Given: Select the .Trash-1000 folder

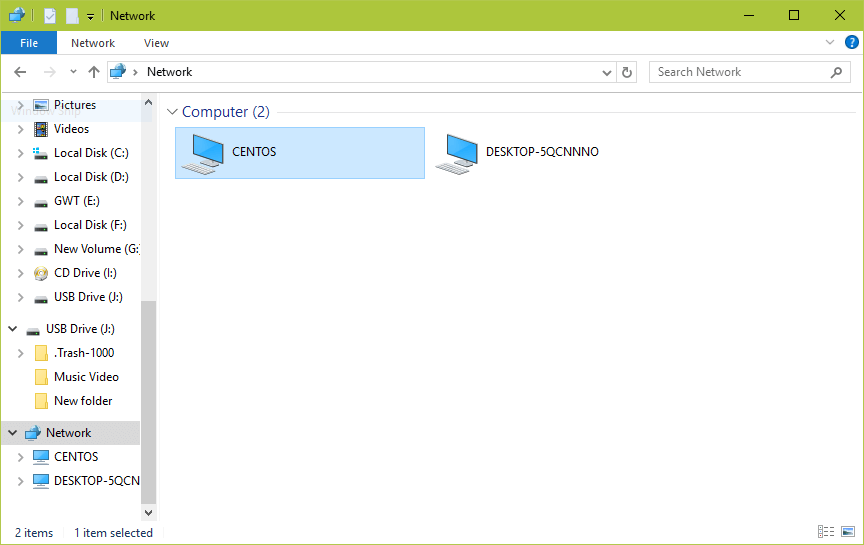Looking at the screenshot, I should [x=84, y=353].
